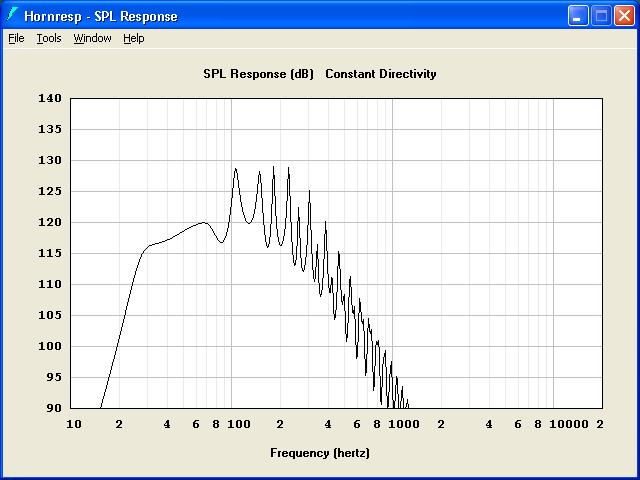
Task: Click the 90 dB axis label
Action: click(x=54, y=408)
